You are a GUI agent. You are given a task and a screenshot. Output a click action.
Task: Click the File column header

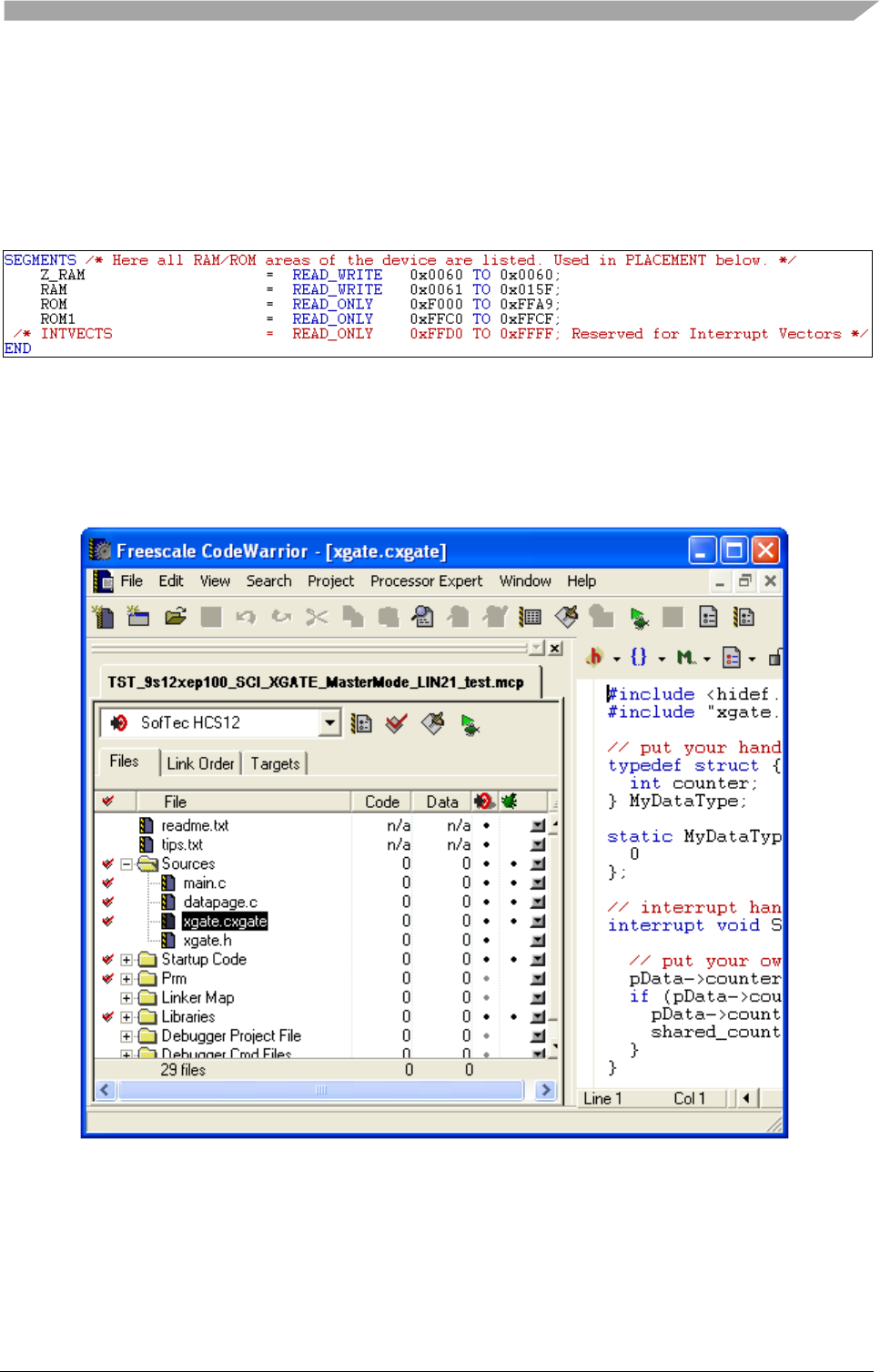[x=244, y=802]
